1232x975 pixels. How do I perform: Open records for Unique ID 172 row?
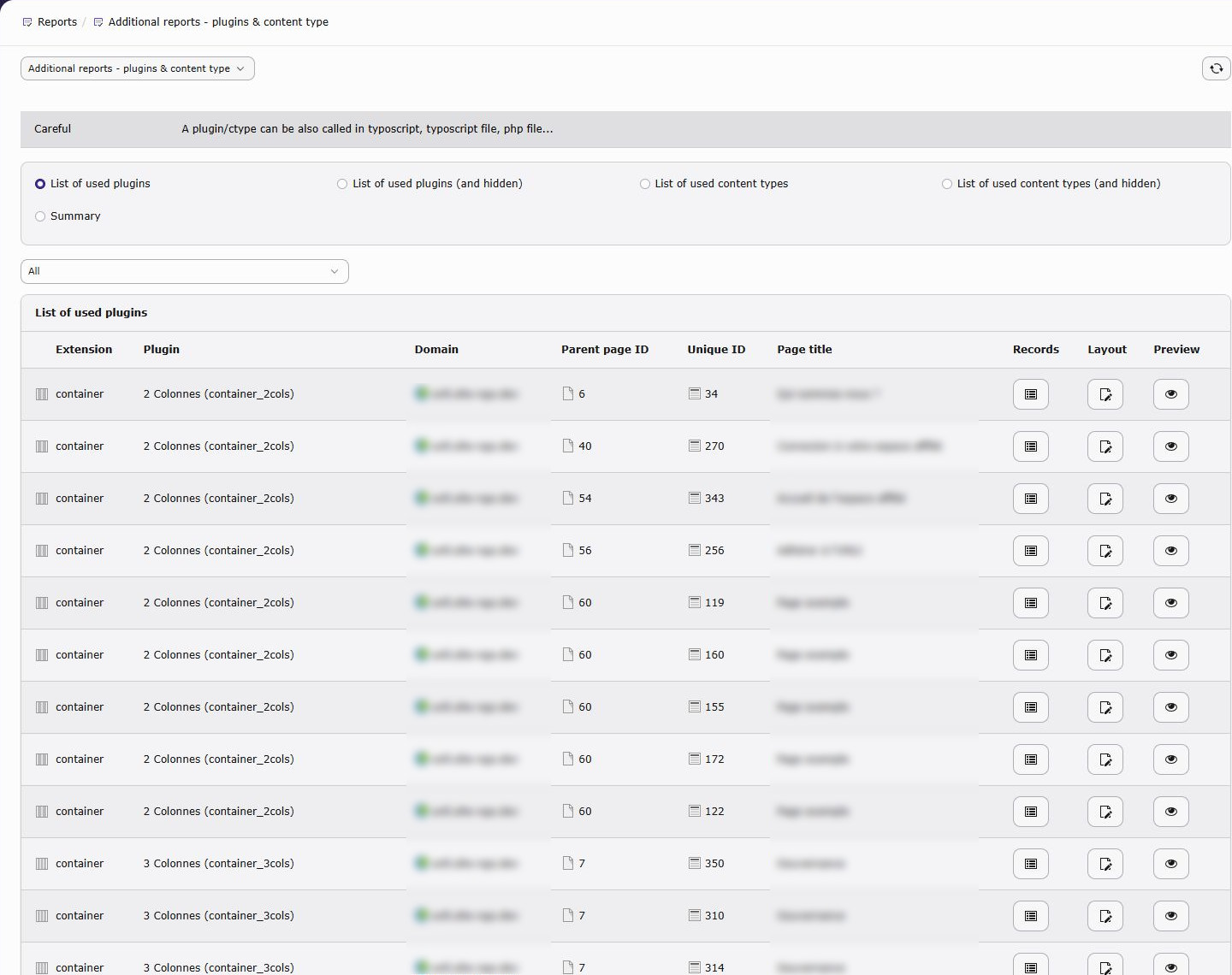tap(1031, 759)
